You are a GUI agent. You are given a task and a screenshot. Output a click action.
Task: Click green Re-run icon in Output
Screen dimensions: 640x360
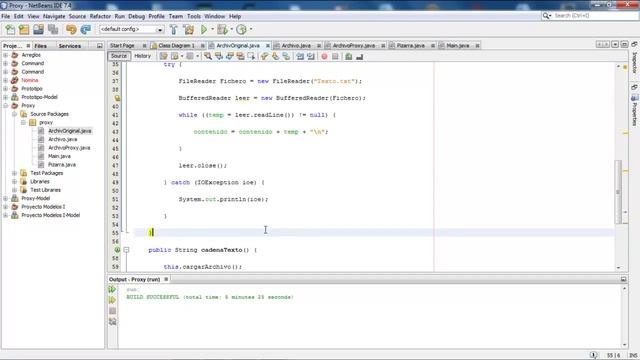click(112, 289)
